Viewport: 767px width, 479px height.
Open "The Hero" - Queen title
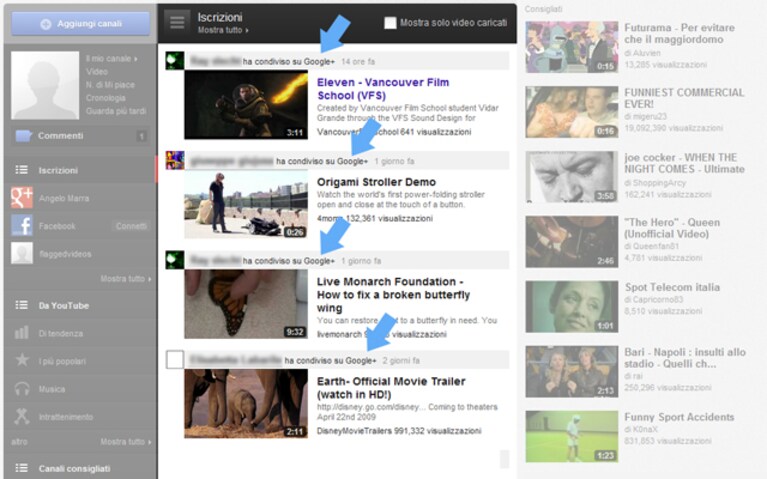pos(672,228)
